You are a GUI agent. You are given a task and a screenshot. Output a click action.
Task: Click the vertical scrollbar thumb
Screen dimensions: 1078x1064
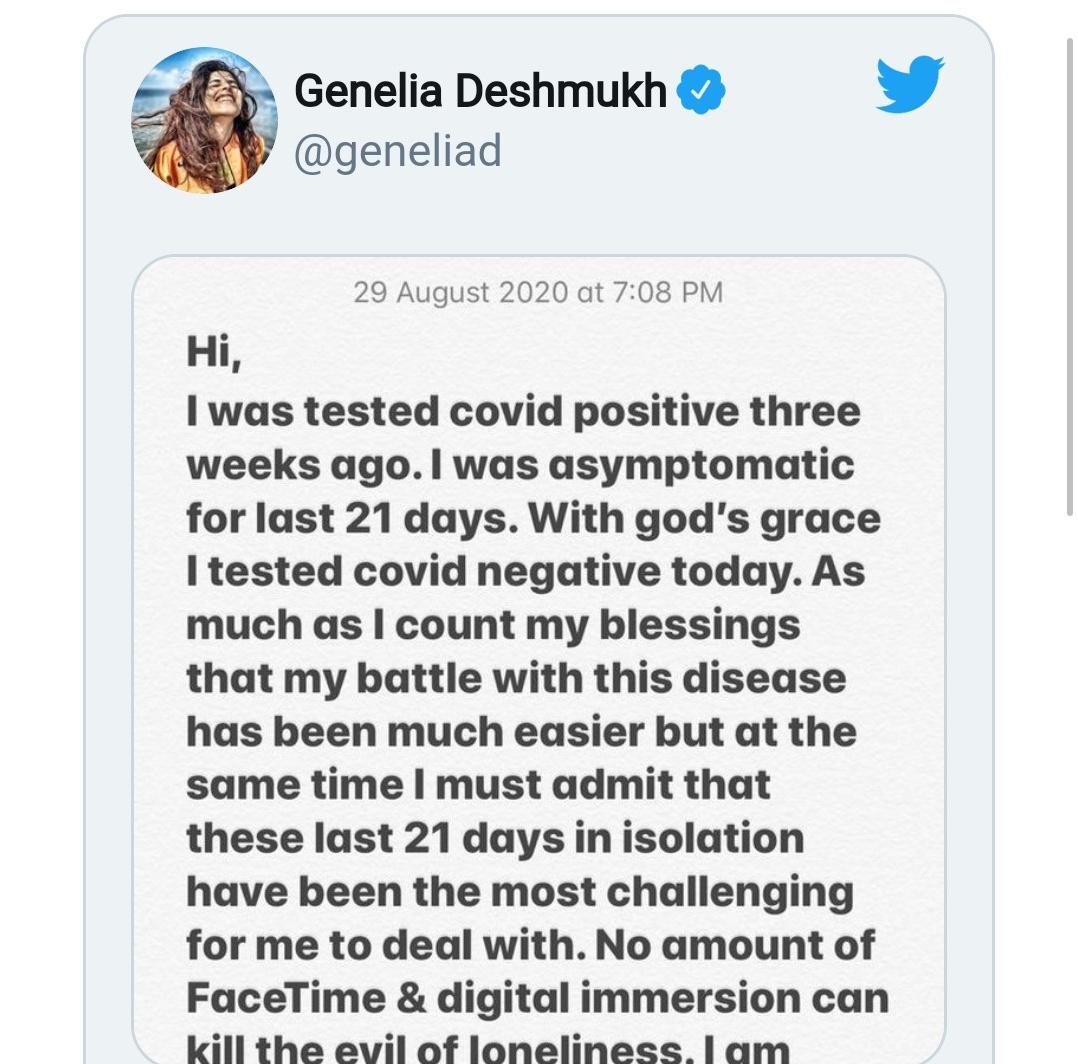click(1069, 275)
